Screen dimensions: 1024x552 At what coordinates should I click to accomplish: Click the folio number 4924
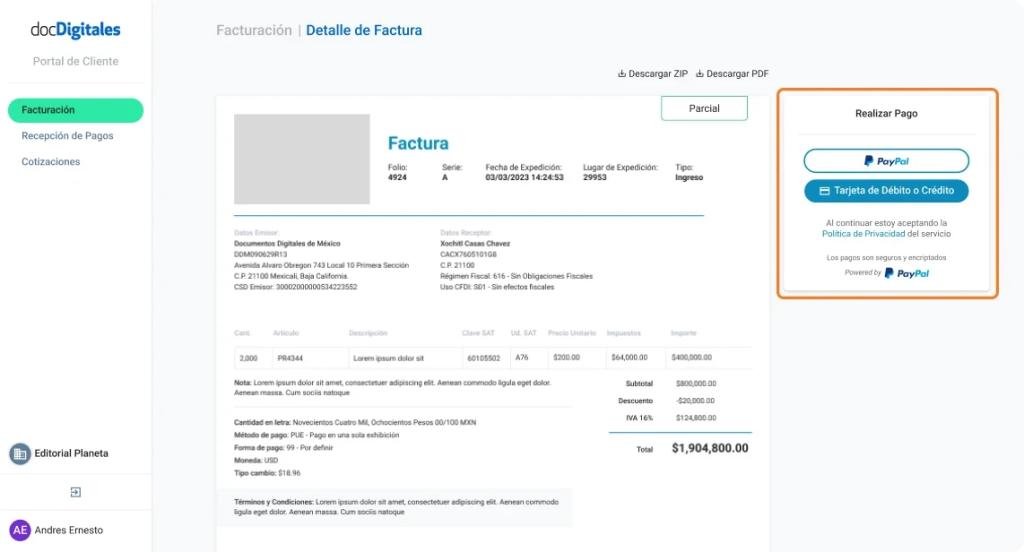397,178
